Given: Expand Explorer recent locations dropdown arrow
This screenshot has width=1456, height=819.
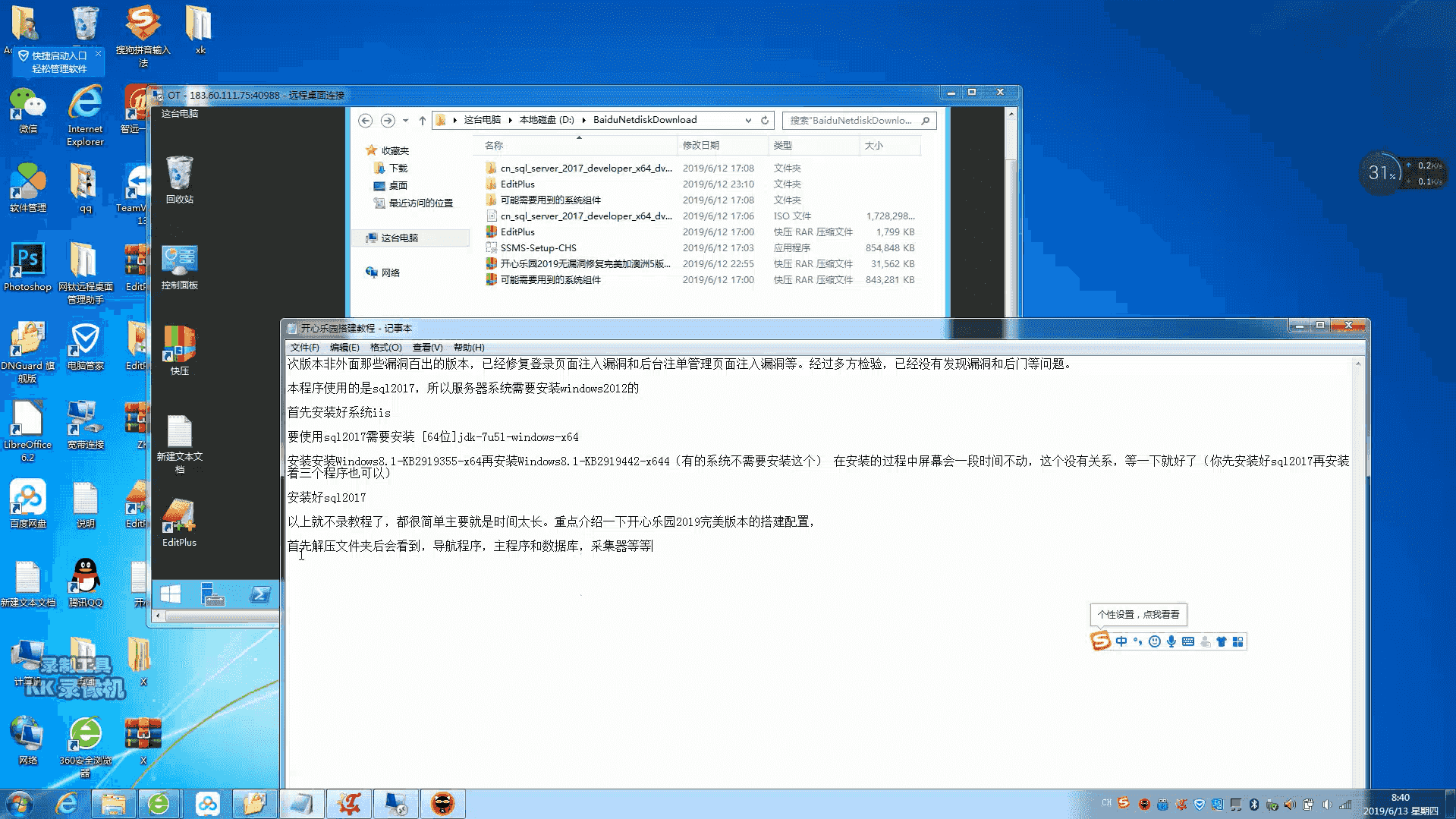Looking at the screenshot, I should pos(405,121).
